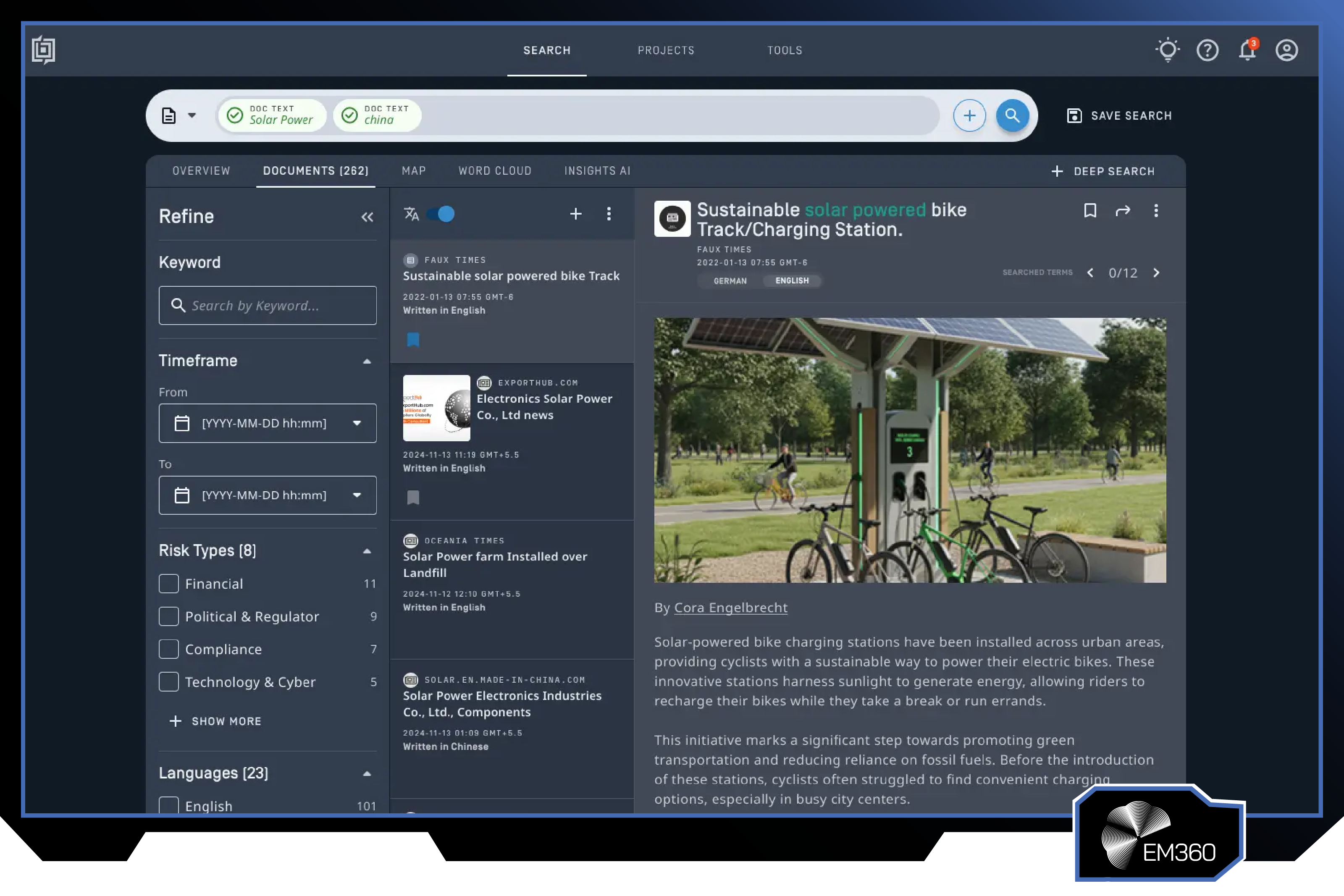Collapse the Timeframe section
Viewport: 1344px width, 896px height.
(367, 361)
